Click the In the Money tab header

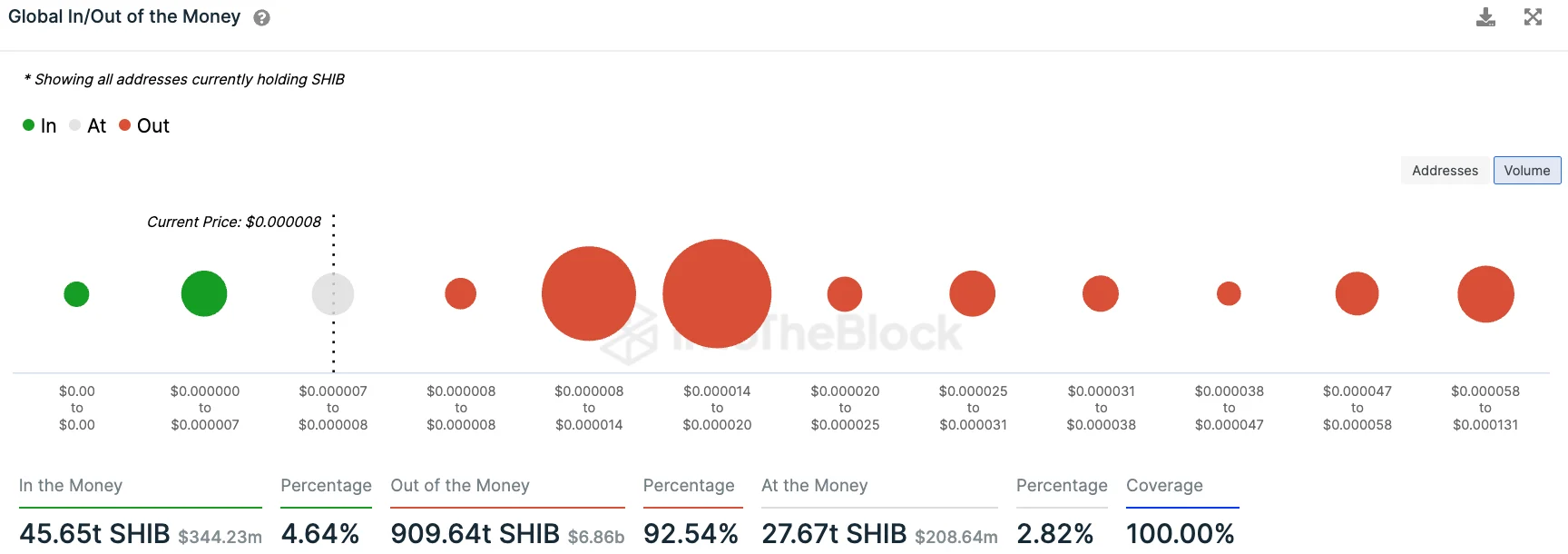[x=71, y=486]
